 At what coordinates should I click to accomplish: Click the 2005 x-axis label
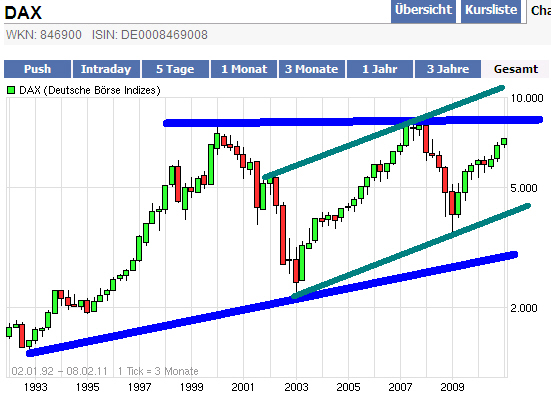tap(348, 387)
